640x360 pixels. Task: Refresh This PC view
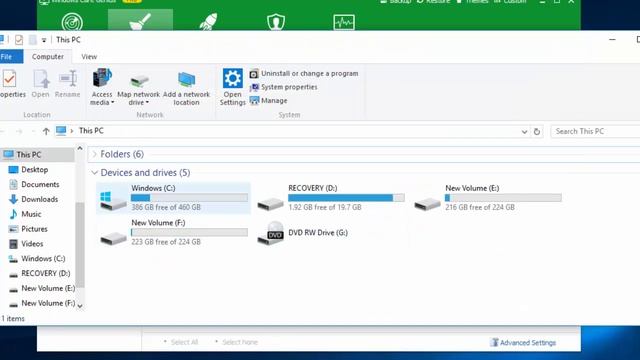click(537, 131)
